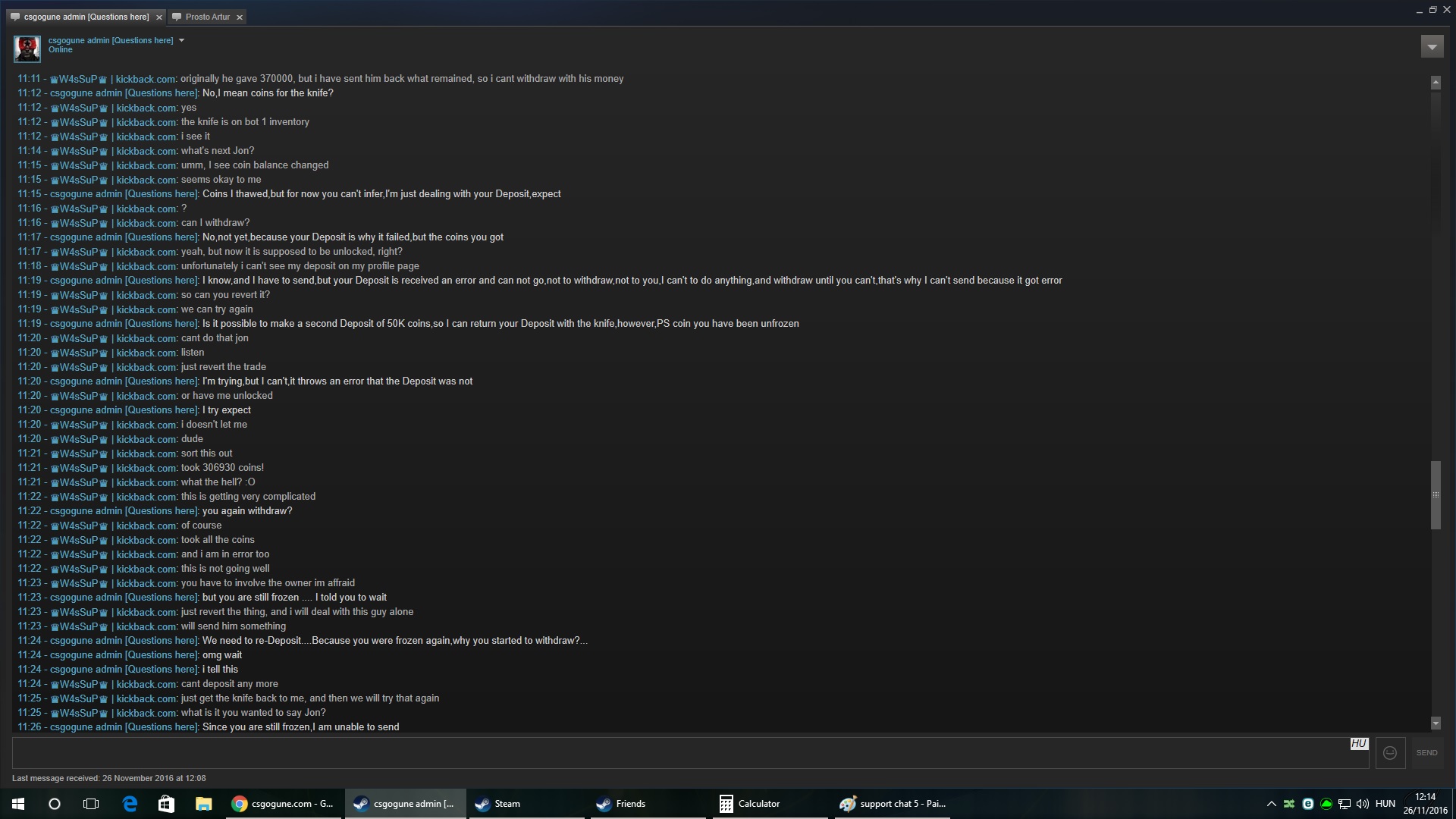Switch to the Prosto Artur chat tab
1456x819 pixels.
tap(207, 17)
